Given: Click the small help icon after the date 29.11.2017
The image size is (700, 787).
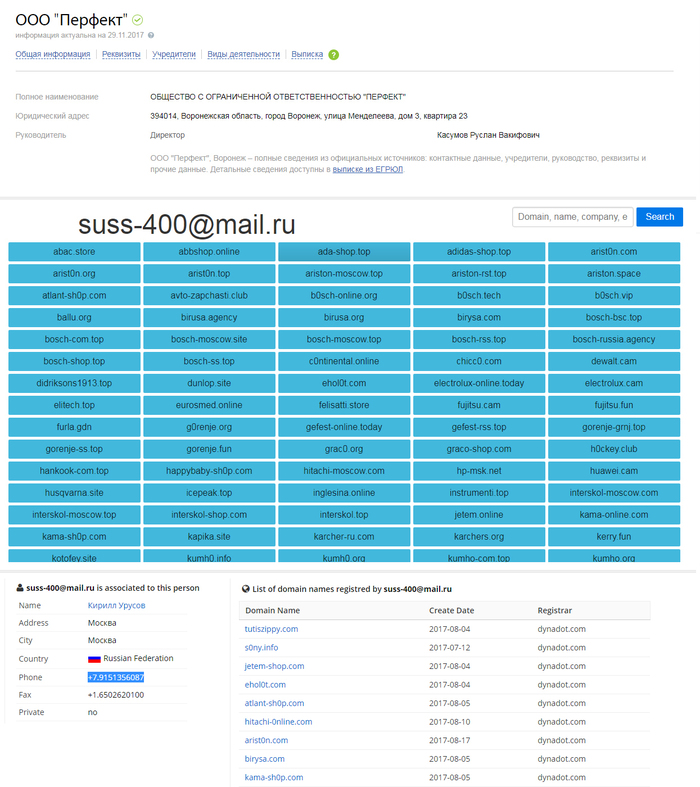Looking at the screenshot, I should (x=151, y=35).
